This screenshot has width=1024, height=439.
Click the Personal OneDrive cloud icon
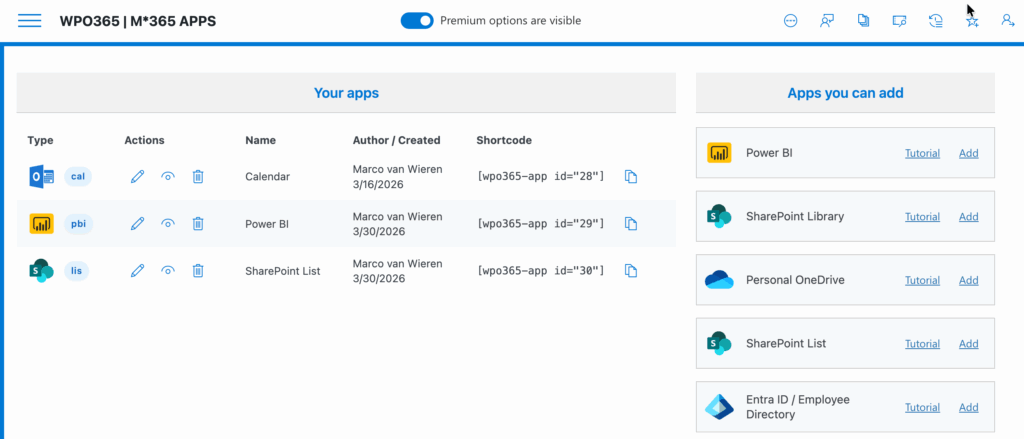[x=719, y=280]
